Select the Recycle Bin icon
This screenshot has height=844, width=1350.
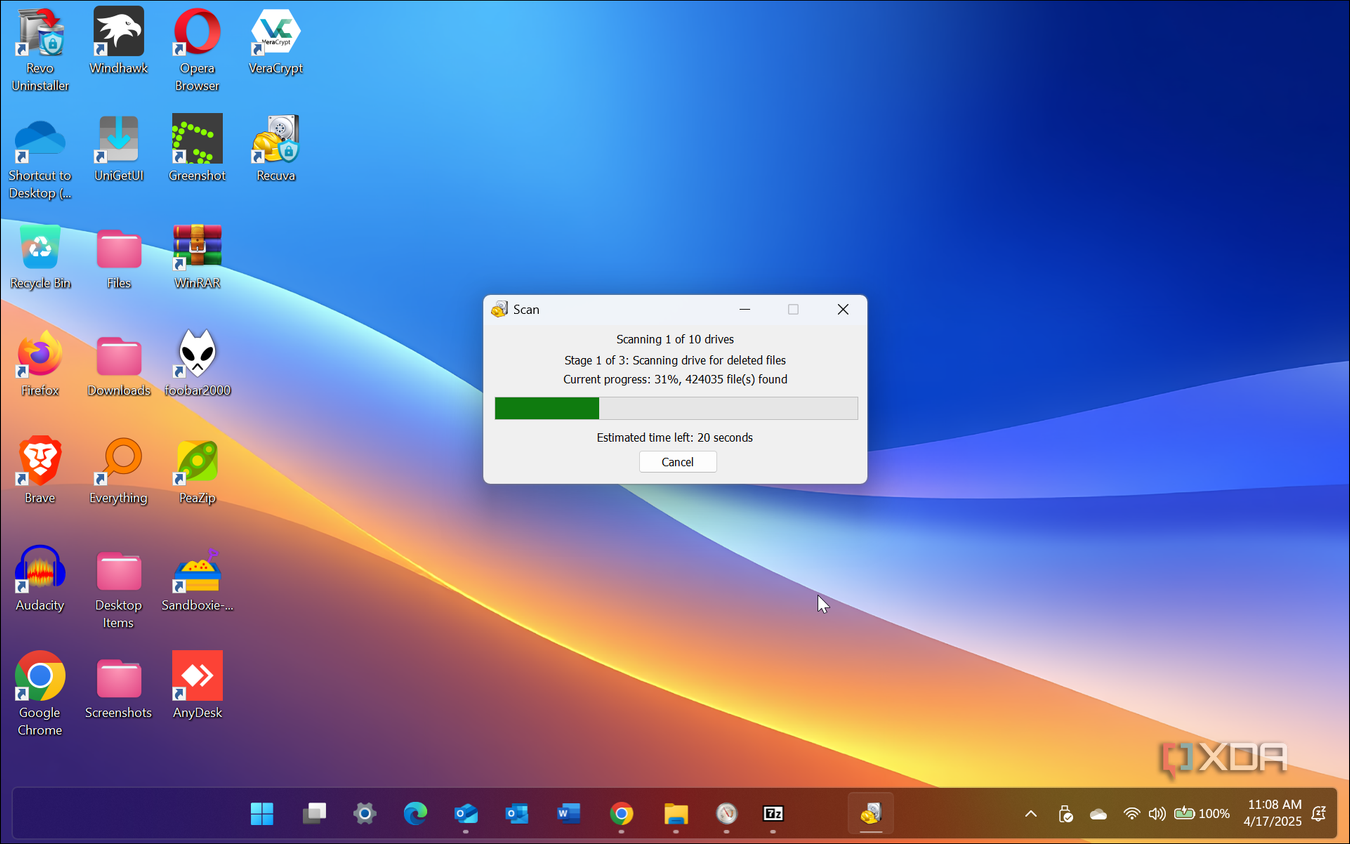40,257
